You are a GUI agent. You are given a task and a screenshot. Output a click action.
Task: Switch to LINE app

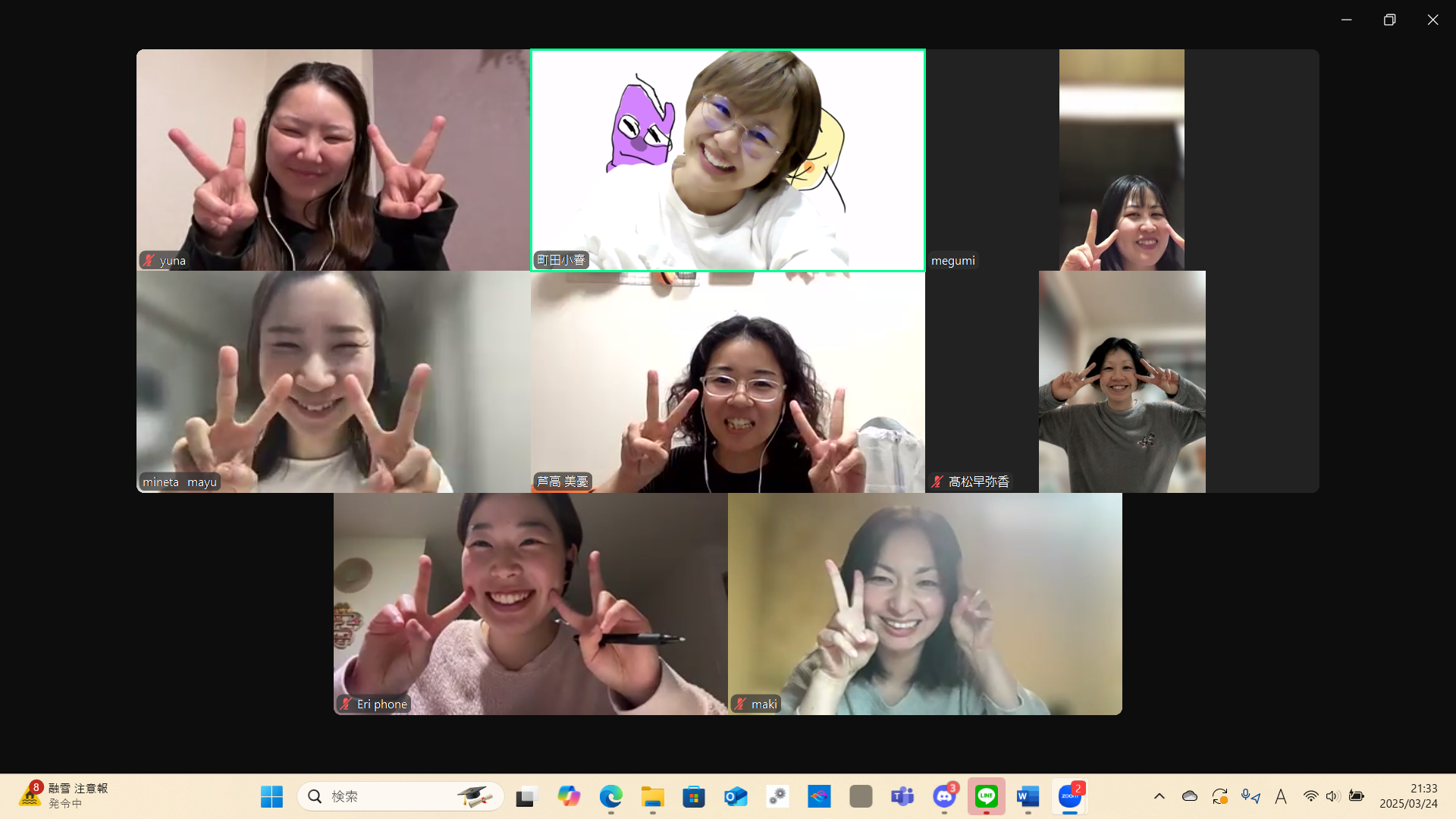(x=987, y=796)
